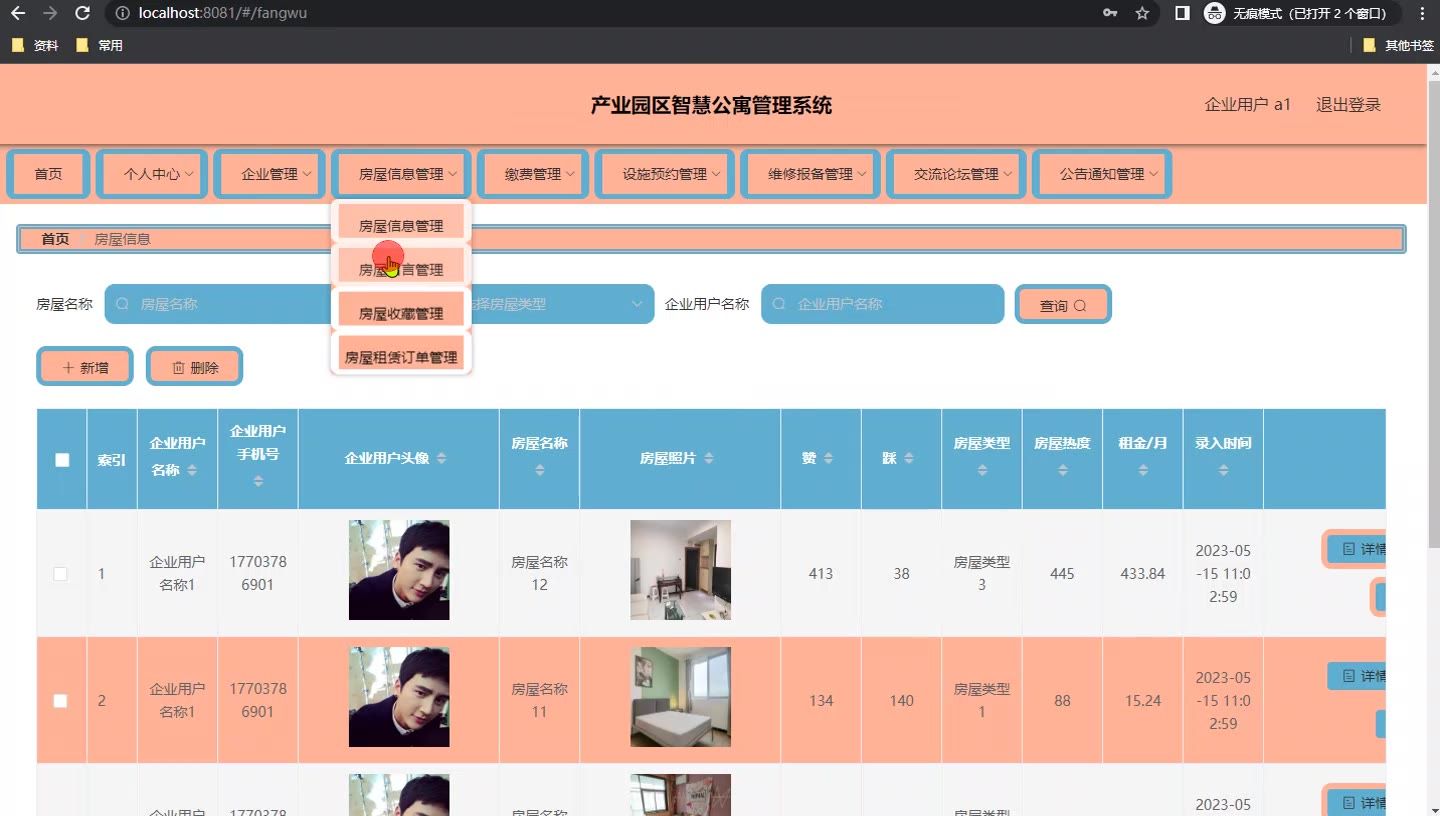Click the 删除 delete button

194,367
